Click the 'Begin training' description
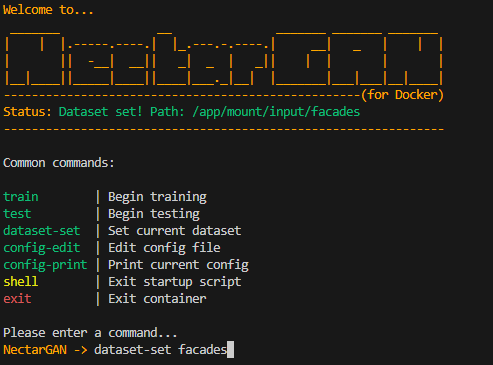 [157, 197]
